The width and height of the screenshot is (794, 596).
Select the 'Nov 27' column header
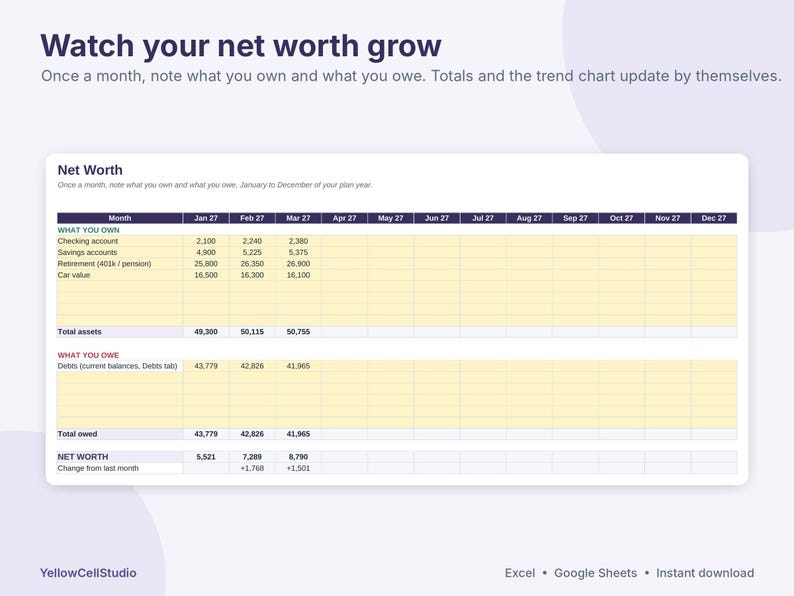point(667,218)
